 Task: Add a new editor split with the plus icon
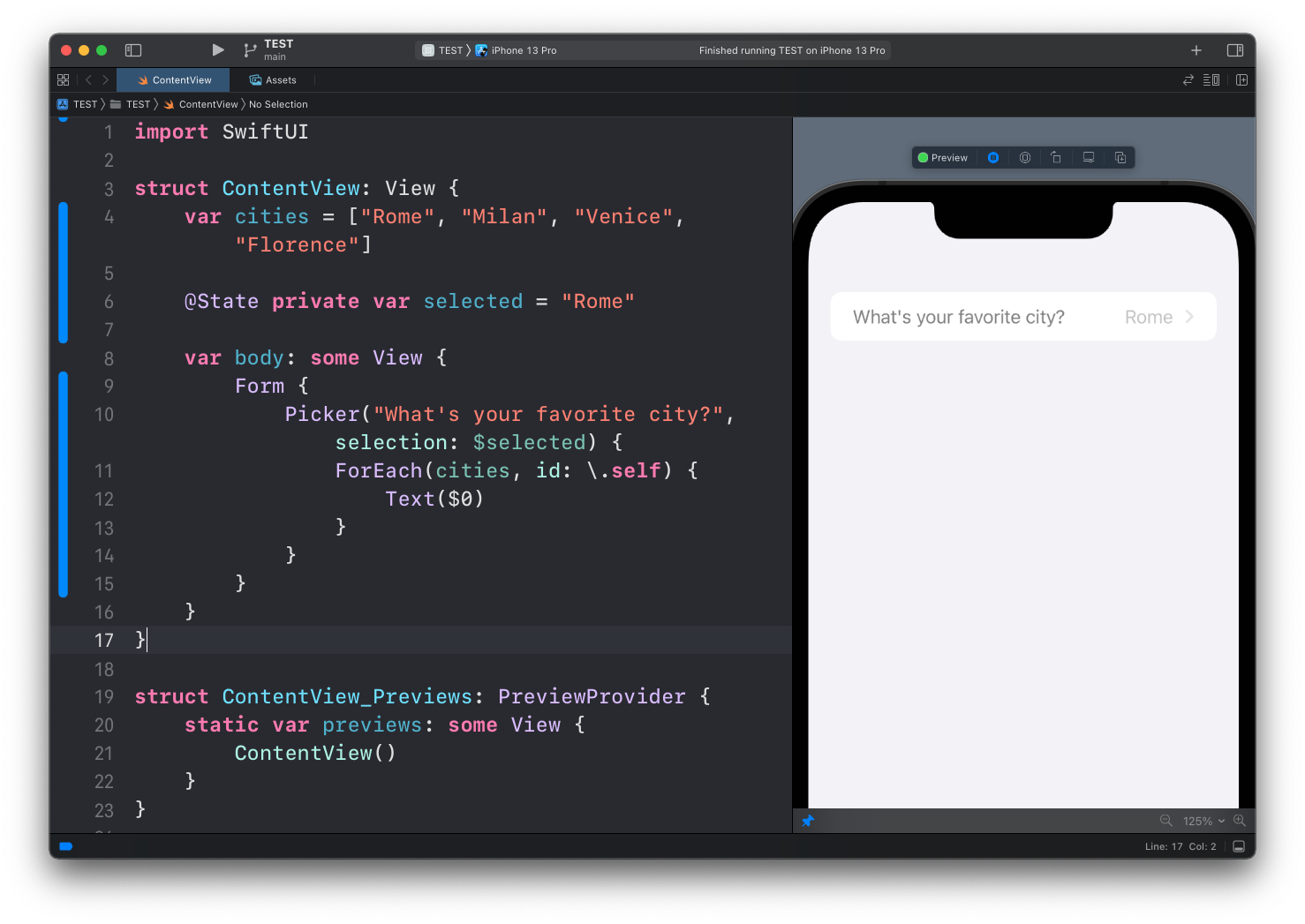pyautogui.click(x=1241, y=79)
